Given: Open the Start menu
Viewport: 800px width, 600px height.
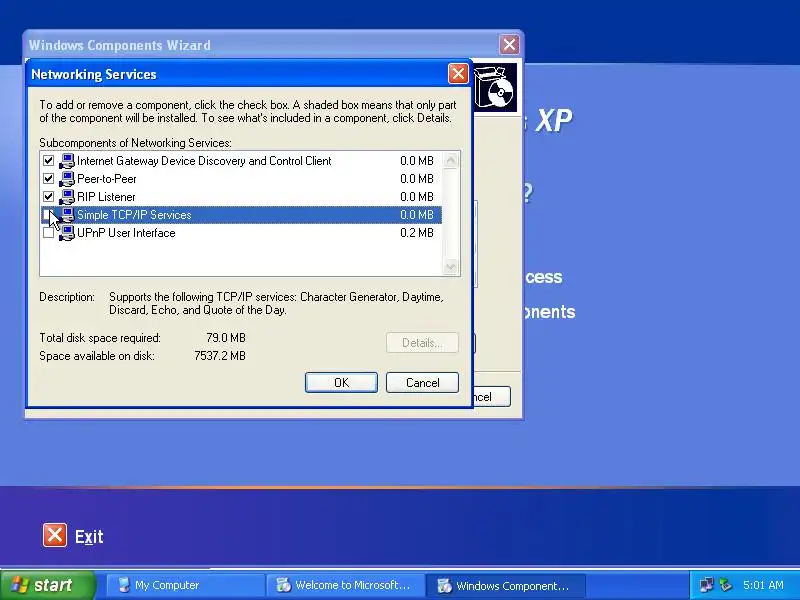Looking at the screenshot, I should click(48, 585).
